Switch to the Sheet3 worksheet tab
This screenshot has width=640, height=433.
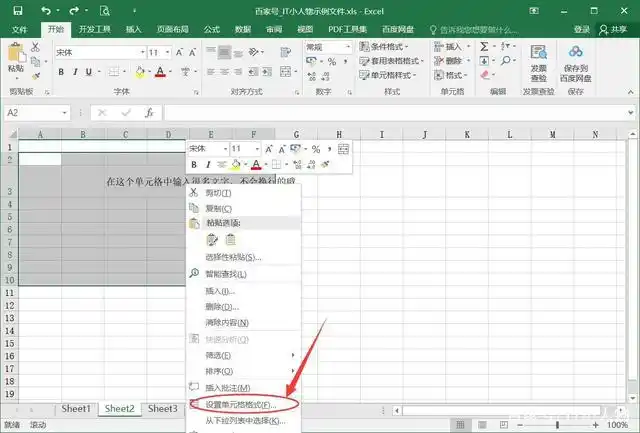click(163, 409)
